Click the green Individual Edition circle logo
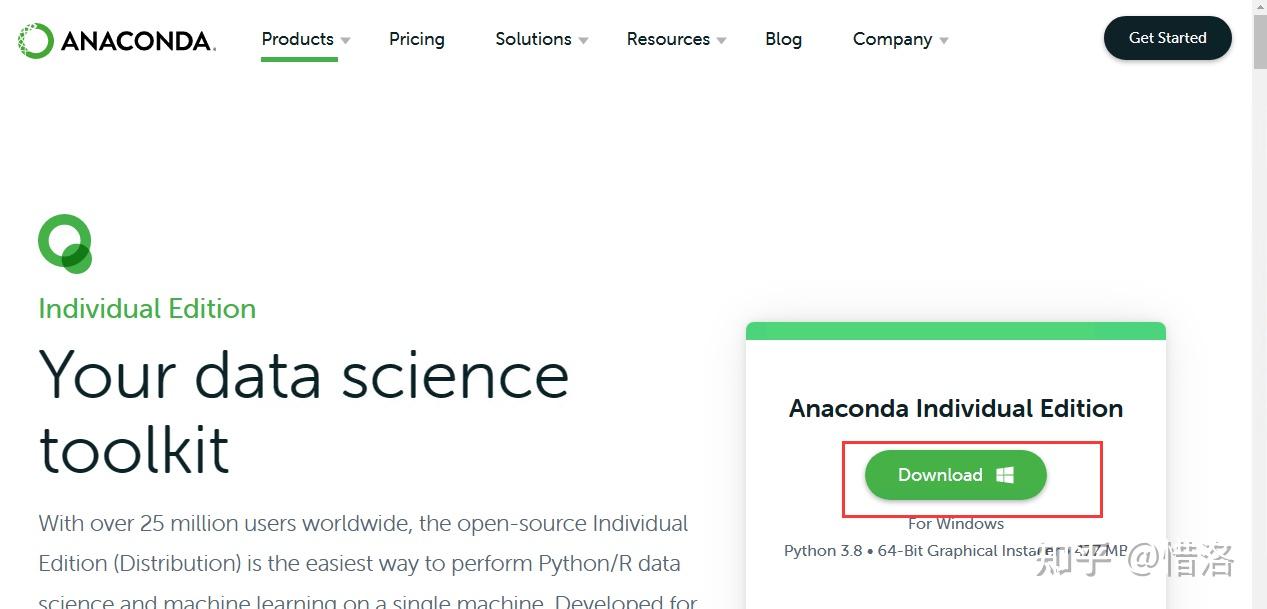 point(64,242)
